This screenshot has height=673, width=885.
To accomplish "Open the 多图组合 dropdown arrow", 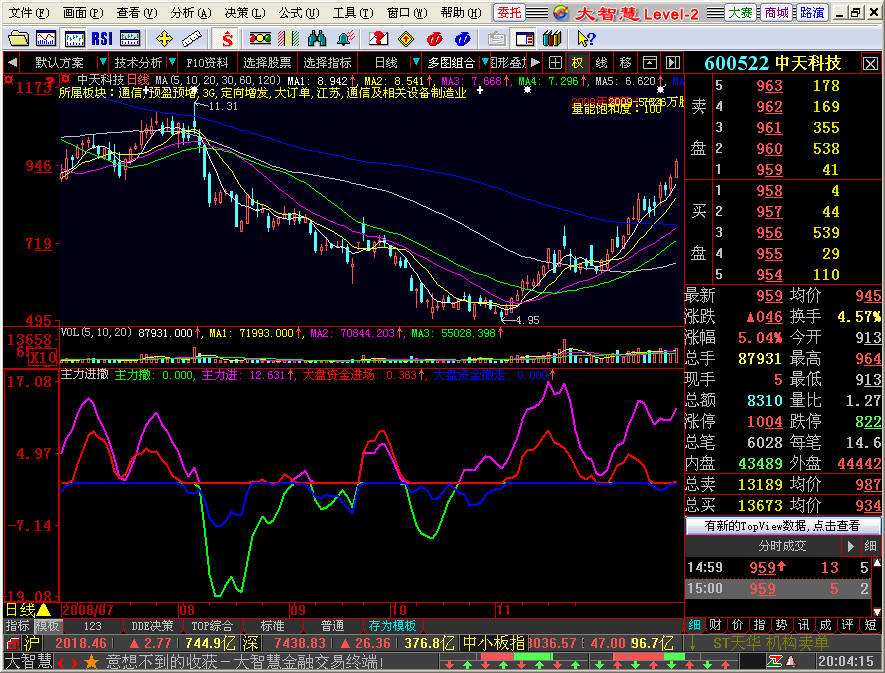I will (x=484, y=62).
